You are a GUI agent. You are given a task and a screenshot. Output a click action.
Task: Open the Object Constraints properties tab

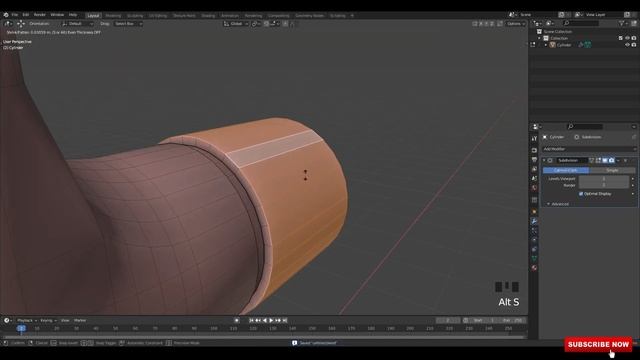tap(534, 249)
